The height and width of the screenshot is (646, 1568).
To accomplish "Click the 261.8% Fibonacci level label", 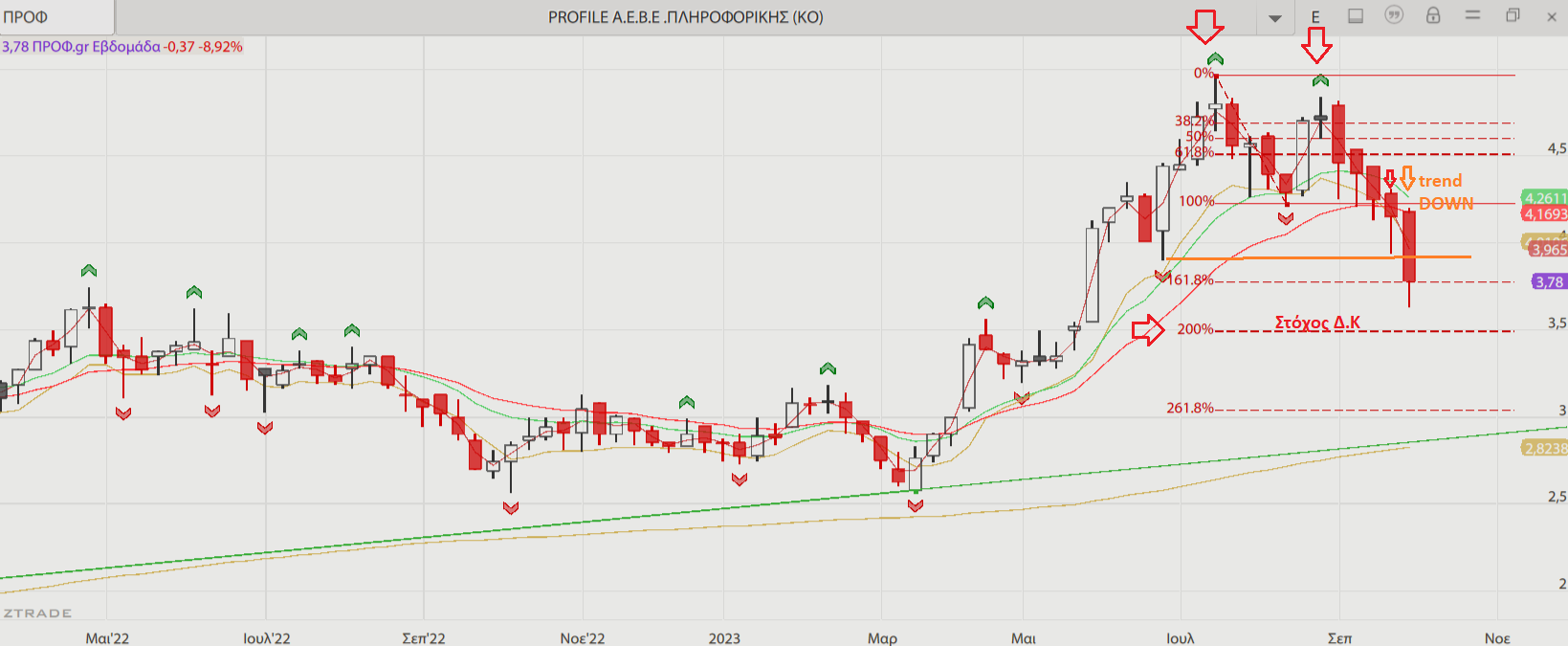I will coord(1190,409).
